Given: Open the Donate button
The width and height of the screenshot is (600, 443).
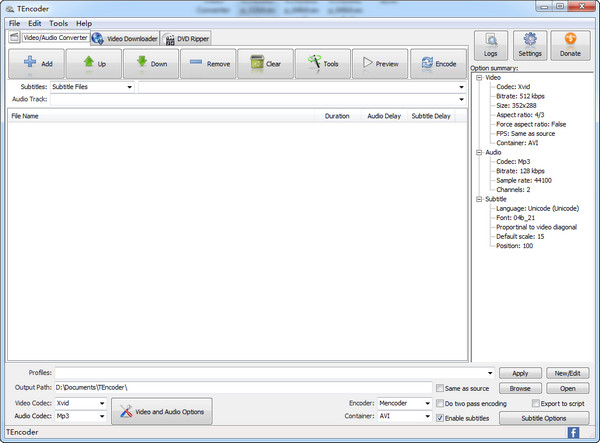Looking at the screenshot, I should (570, 46).
